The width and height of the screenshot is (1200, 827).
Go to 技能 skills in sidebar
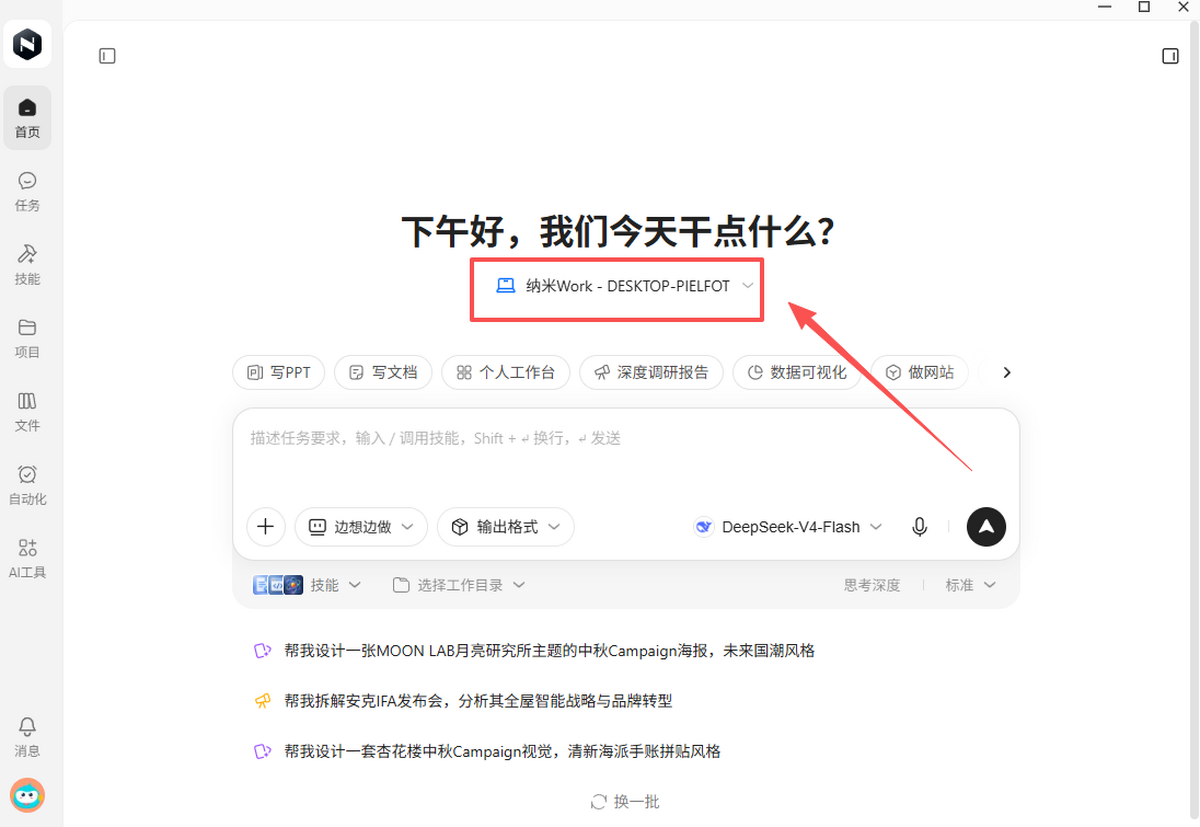[27, 265]
